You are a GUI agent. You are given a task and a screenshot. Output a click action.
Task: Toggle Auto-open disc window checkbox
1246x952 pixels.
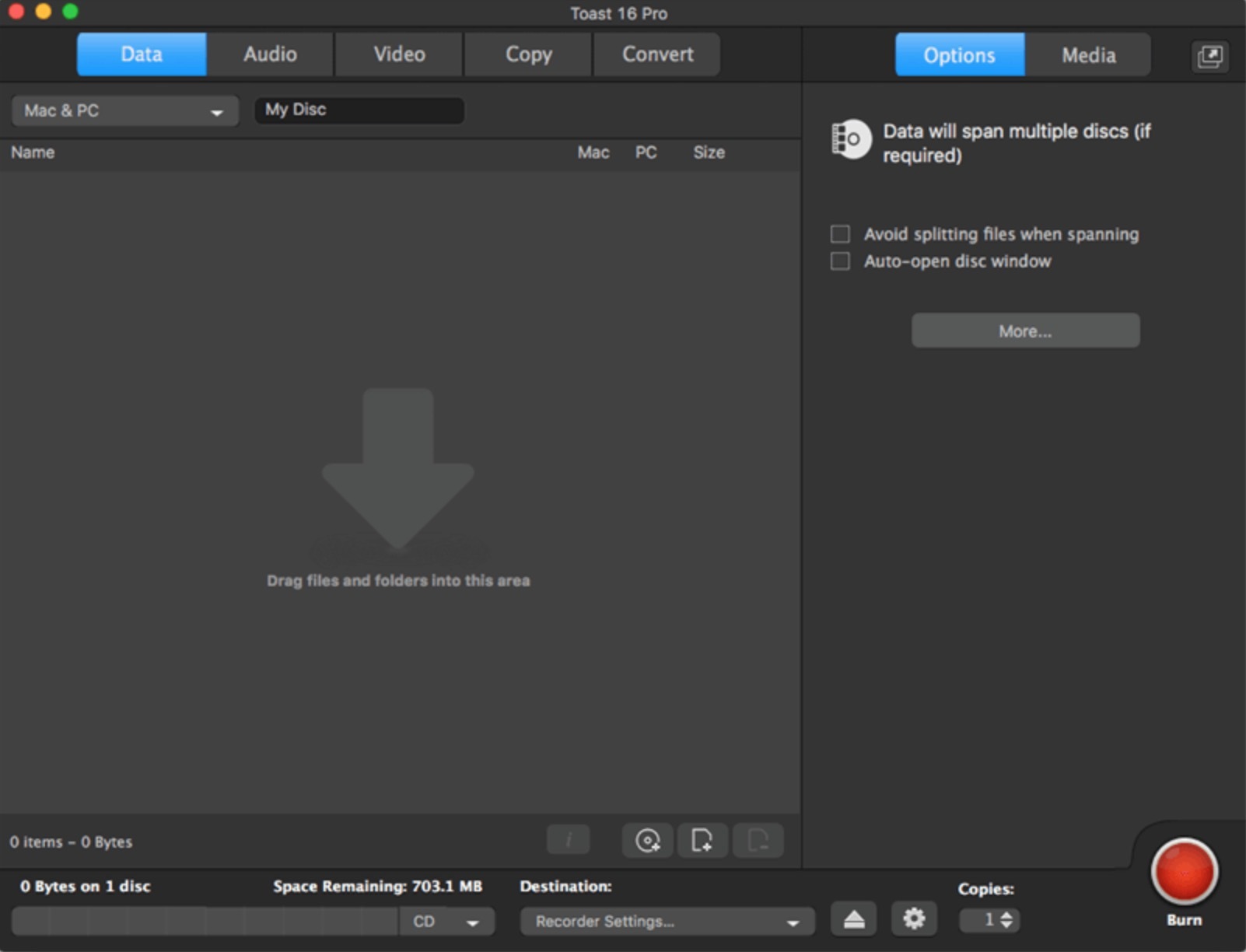[x=840, y=261]
